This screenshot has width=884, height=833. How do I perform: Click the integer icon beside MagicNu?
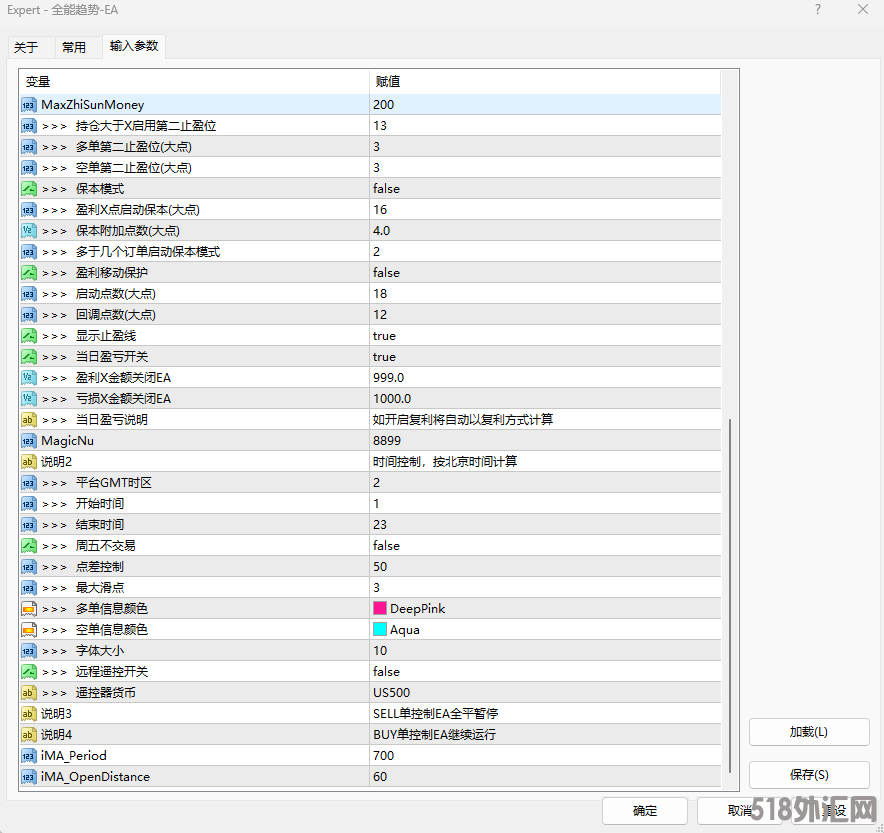29,441
